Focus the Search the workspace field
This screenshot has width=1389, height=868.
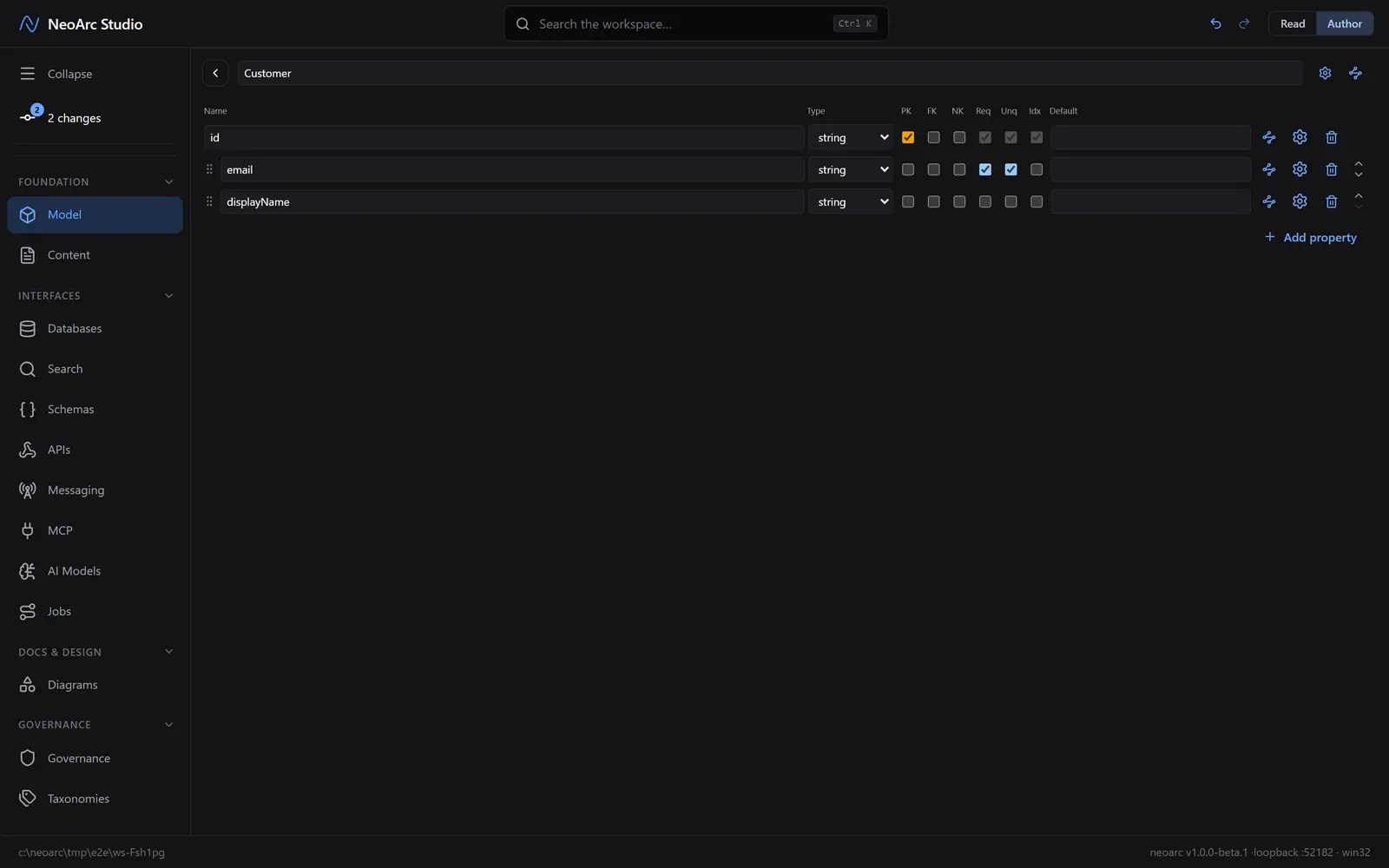tap(695, 23)
